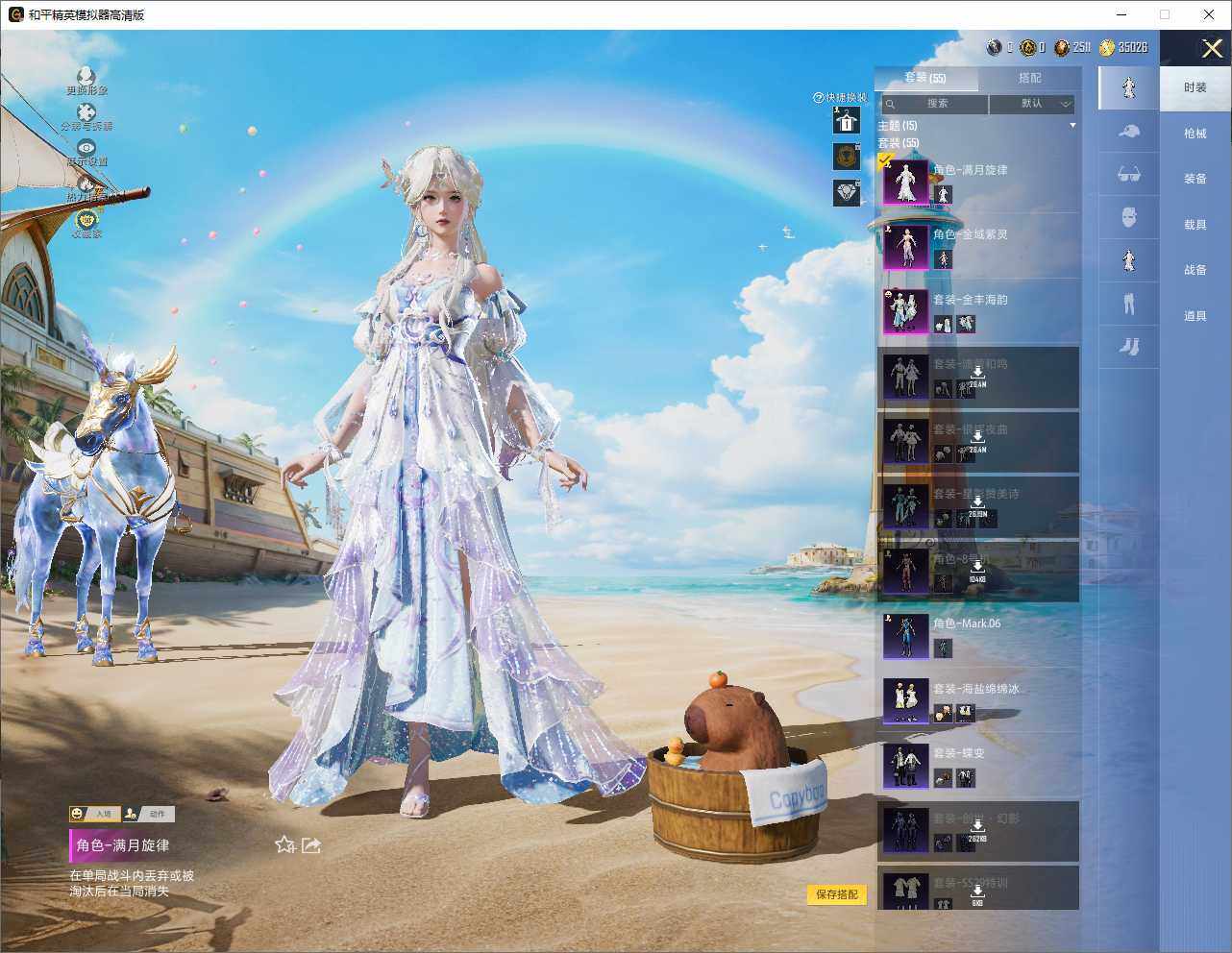Image resolution: width=1232 pixels, height=953 pixels.
Task: Click the 动作 action tab
Action: (148, 814)
